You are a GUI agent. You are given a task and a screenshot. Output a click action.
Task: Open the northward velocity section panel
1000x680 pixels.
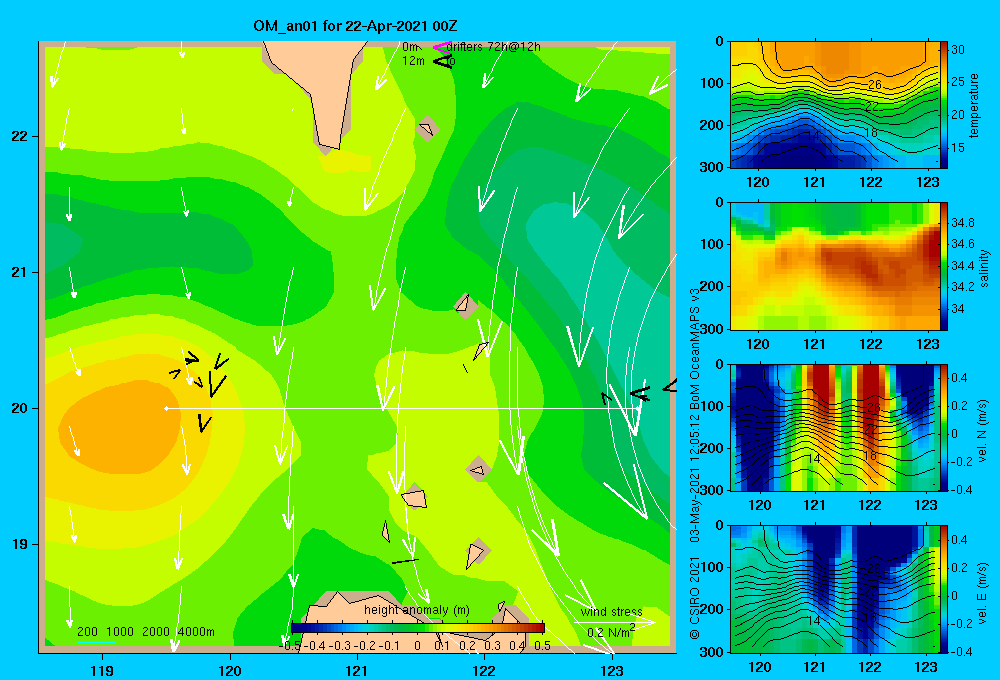pyautogui.click(x=835, y=427)
